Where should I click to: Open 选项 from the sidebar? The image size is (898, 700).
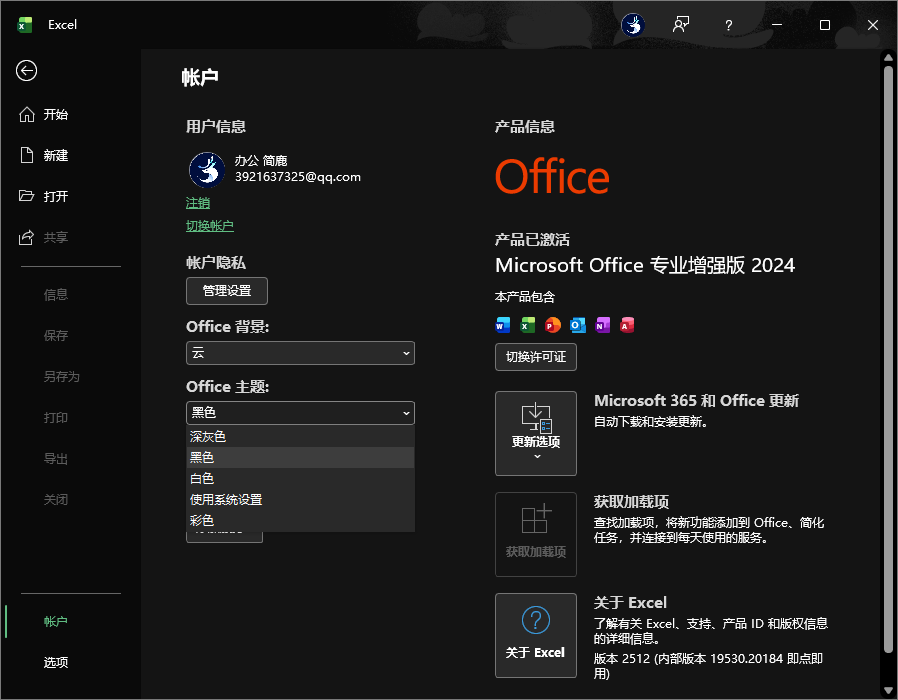[57, 662]
